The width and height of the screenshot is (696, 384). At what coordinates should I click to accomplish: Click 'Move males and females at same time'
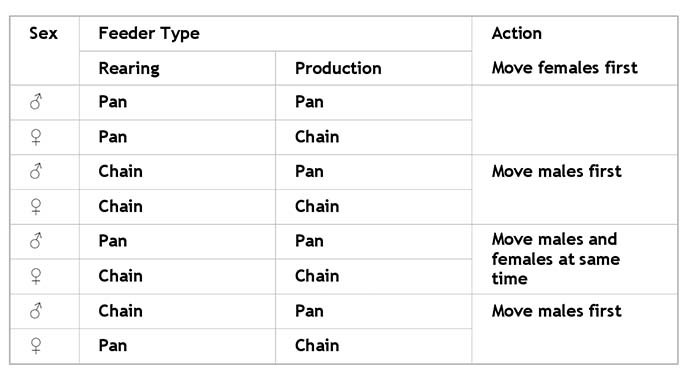pos(556,259)
